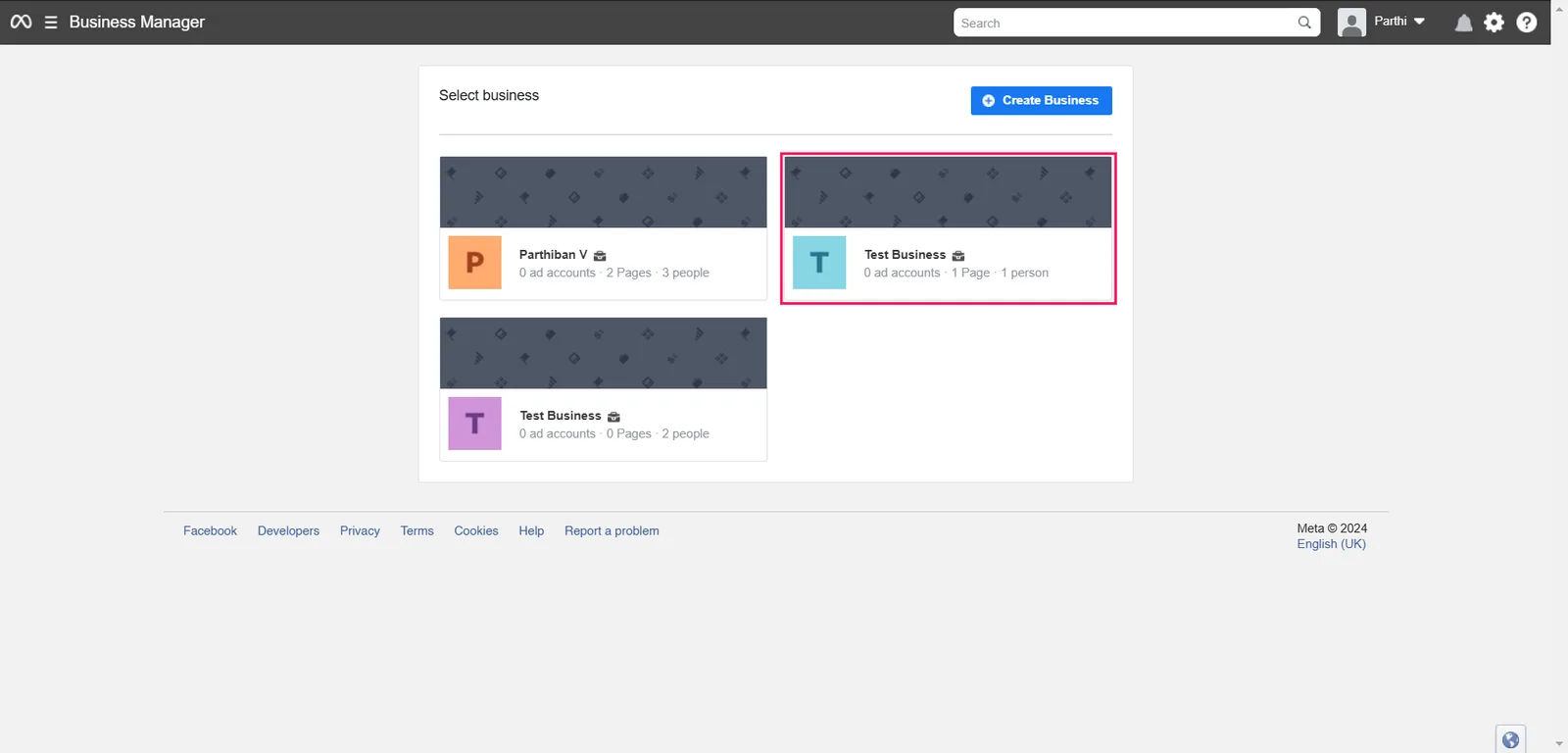
Task: Open the Terms footer link
Action: 416,530
